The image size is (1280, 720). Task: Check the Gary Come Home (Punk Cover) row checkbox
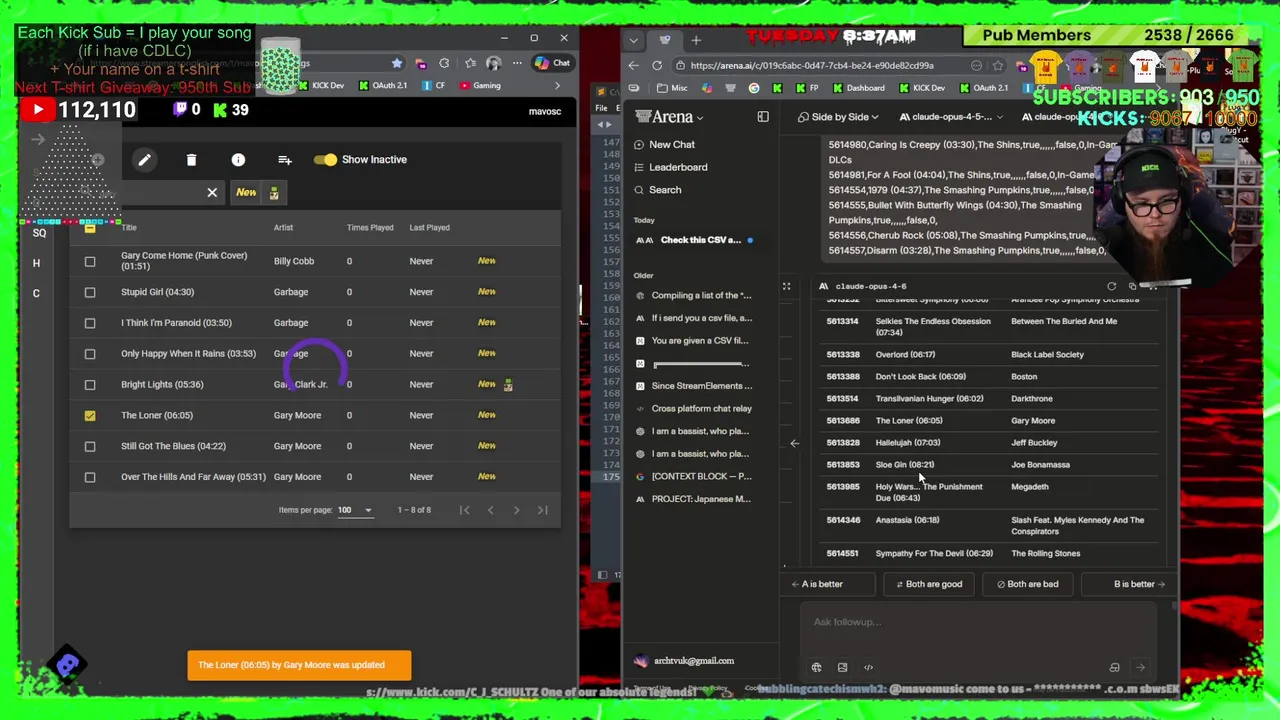point(90,261)
